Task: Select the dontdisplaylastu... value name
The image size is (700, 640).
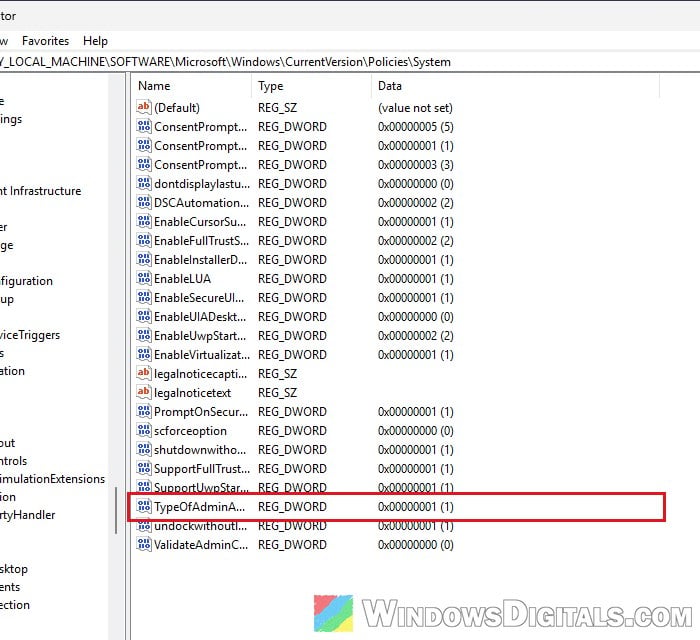Action: [202, 184]
